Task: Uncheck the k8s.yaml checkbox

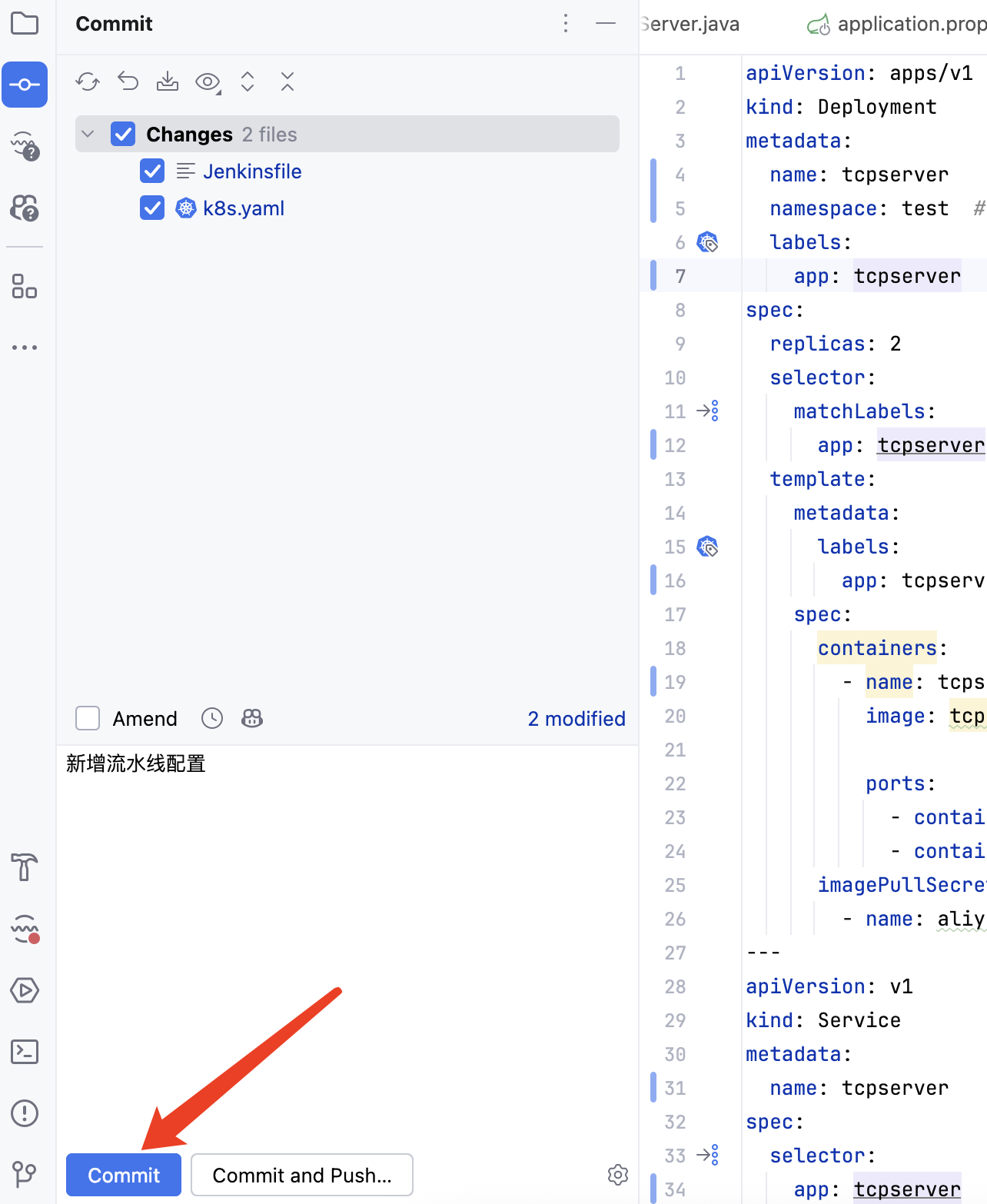Action: click(152, 208)
